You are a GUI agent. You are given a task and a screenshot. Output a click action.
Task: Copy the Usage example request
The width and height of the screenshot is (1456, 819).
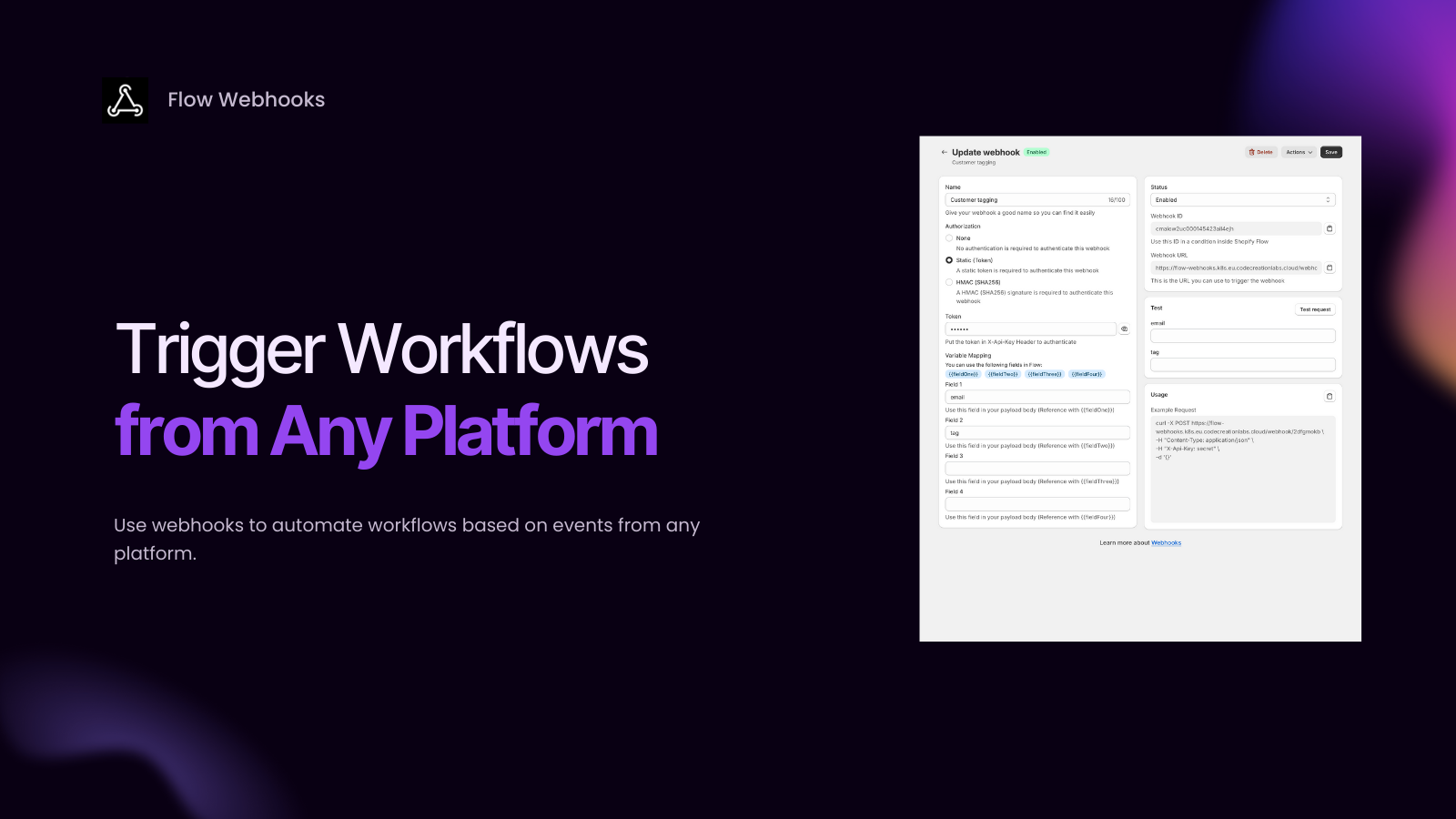pos(1330,396)
